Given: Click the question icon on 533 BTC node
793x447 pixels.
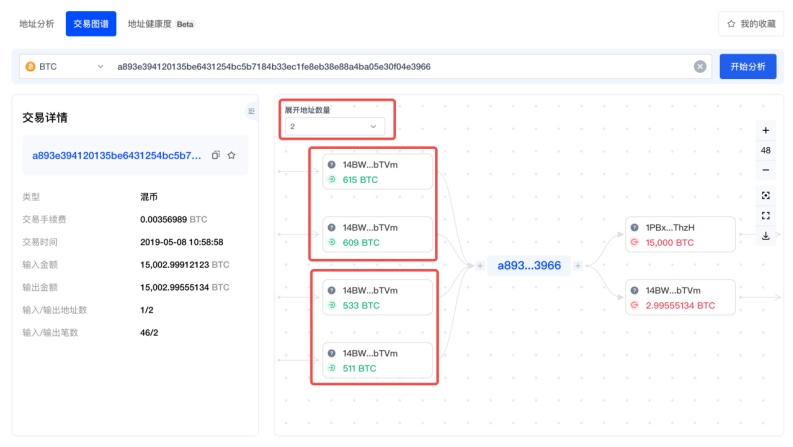Looking at the screenshot, I should point(332,290).
